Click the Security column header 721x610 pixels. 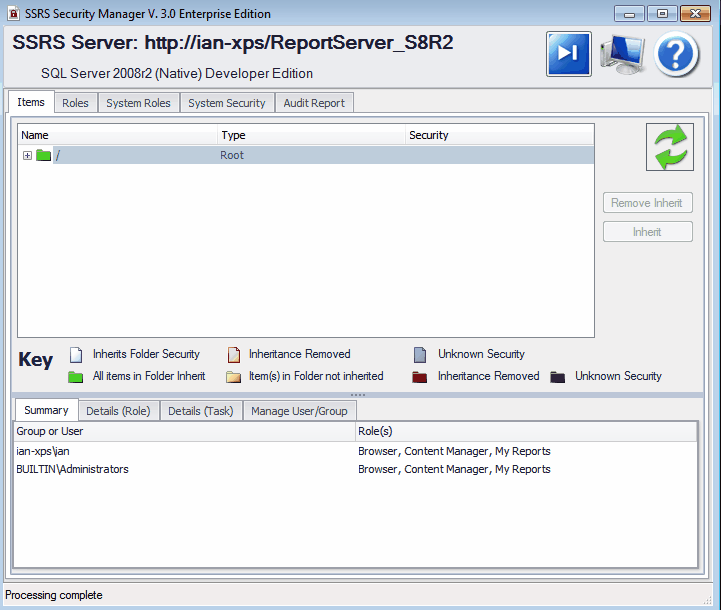[499, 135]
